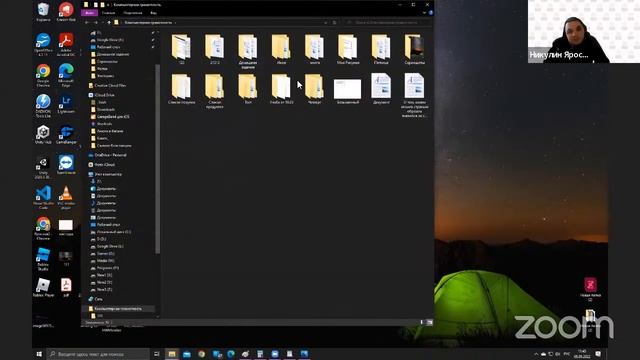Select the Roblox Studio desktop shortcut

pyautogui.click(x=43, y=259)
